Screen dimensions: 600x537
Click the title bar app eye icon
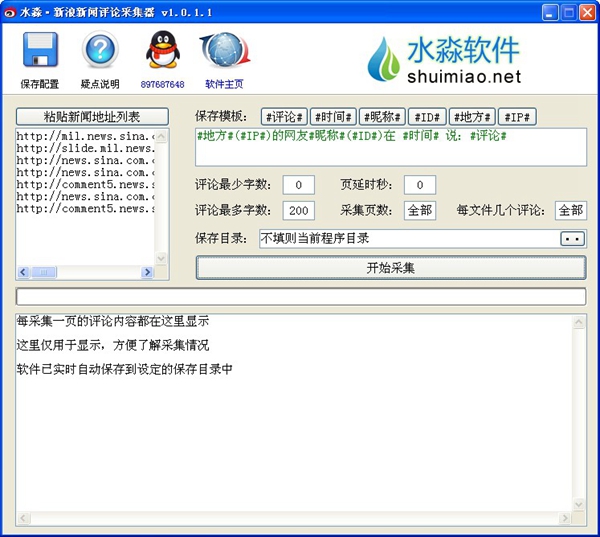click(9, 13)
